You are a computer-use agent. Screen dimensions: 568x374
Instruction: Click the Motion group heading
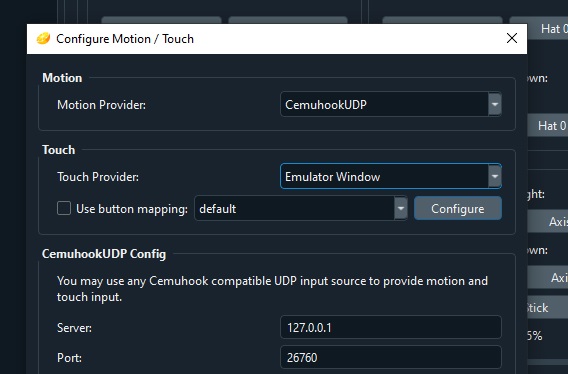[x=62, y=78]
